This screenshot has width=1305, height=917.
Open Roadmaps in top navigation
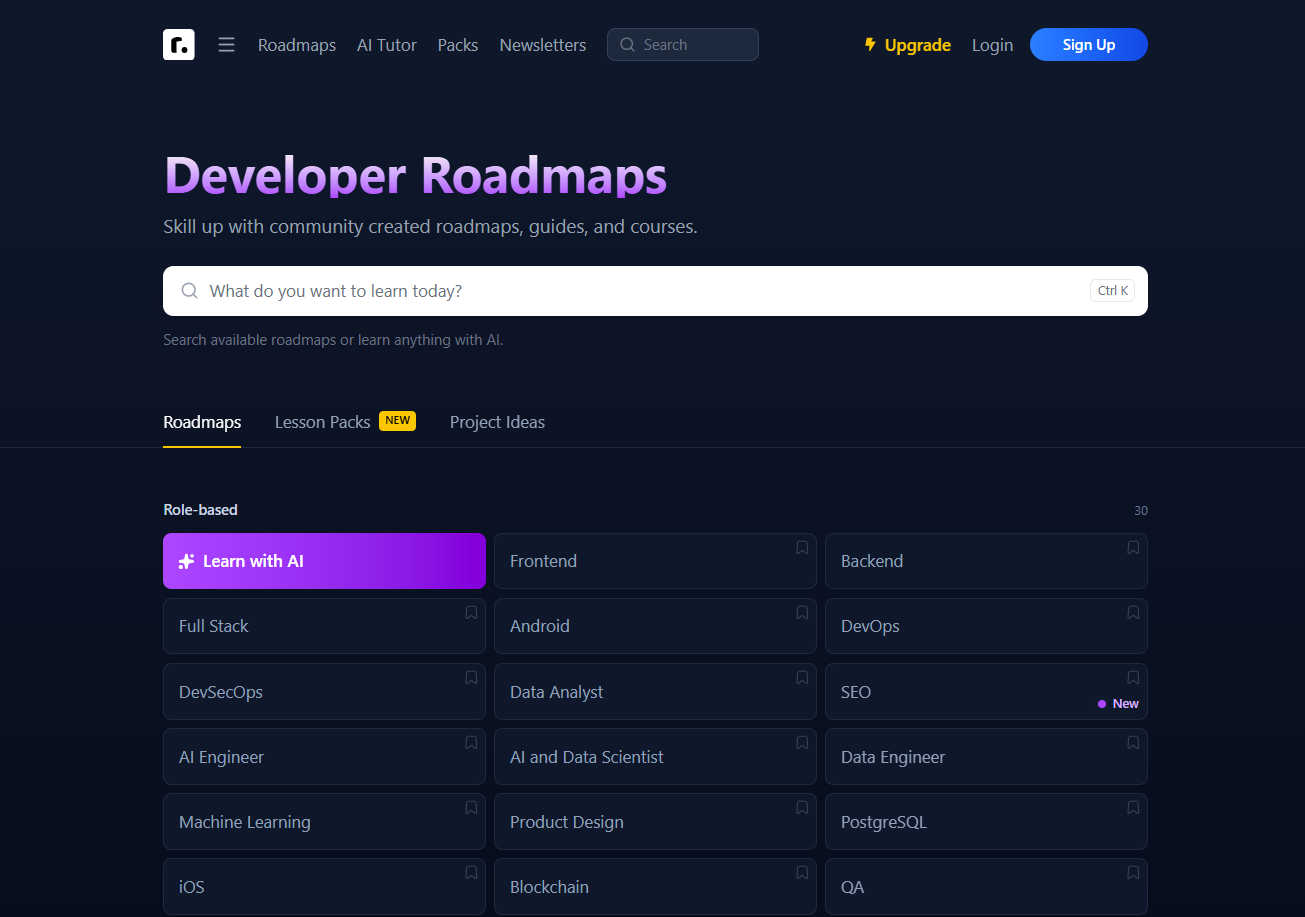point(297,45)
